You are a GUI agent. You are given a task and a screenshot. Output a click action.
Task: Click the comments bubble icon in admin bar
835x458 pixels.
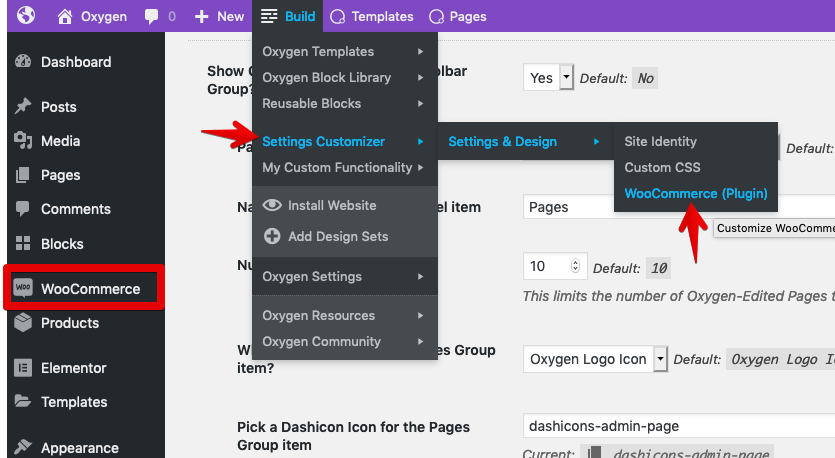coord(151,17)
